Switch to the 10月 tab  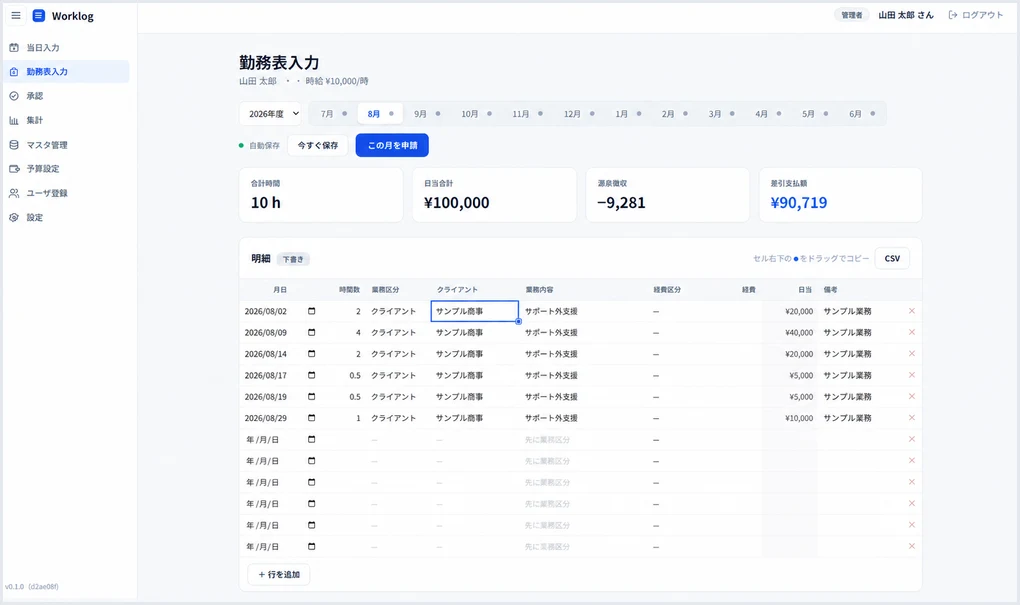click(476, 114)
